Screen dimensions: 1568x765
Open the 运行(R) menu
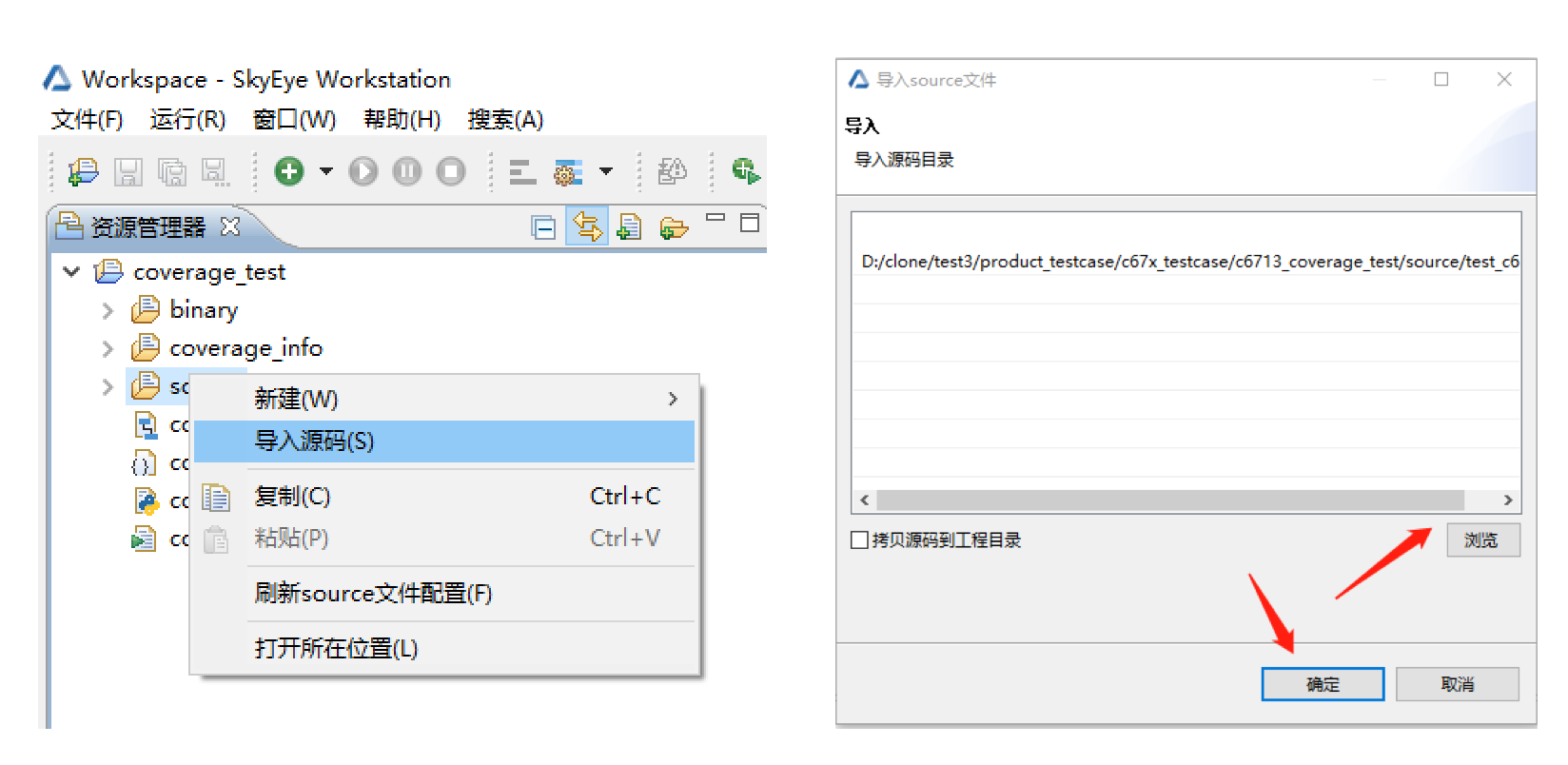pos(187,119)
